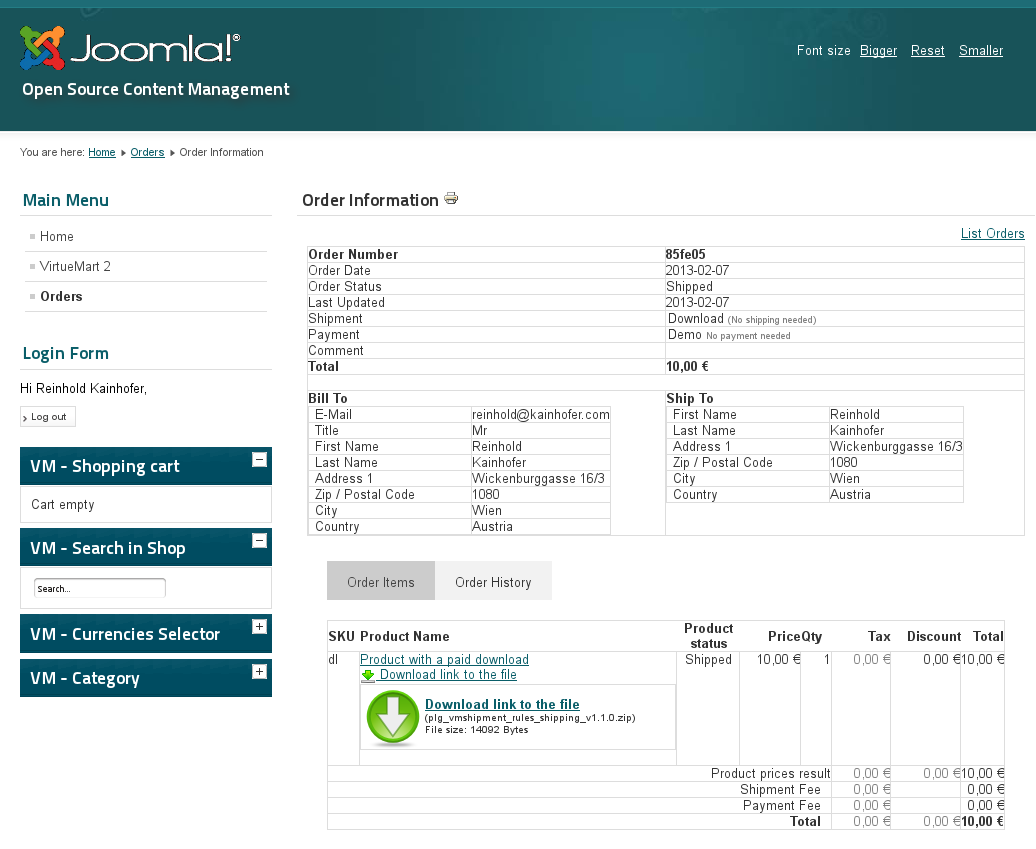Collapse the VM - Search in Shop module
1036x849 pixels.
tap(259, 541)
